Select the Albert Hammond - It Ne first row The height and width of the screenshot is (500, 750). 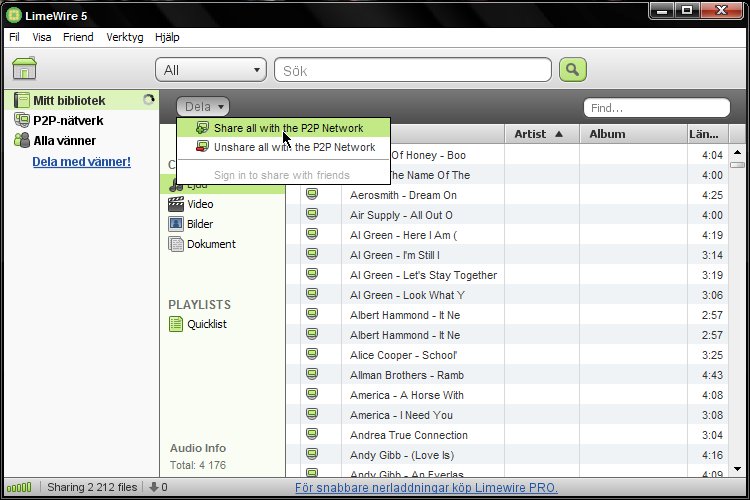[x=507, y=315]
